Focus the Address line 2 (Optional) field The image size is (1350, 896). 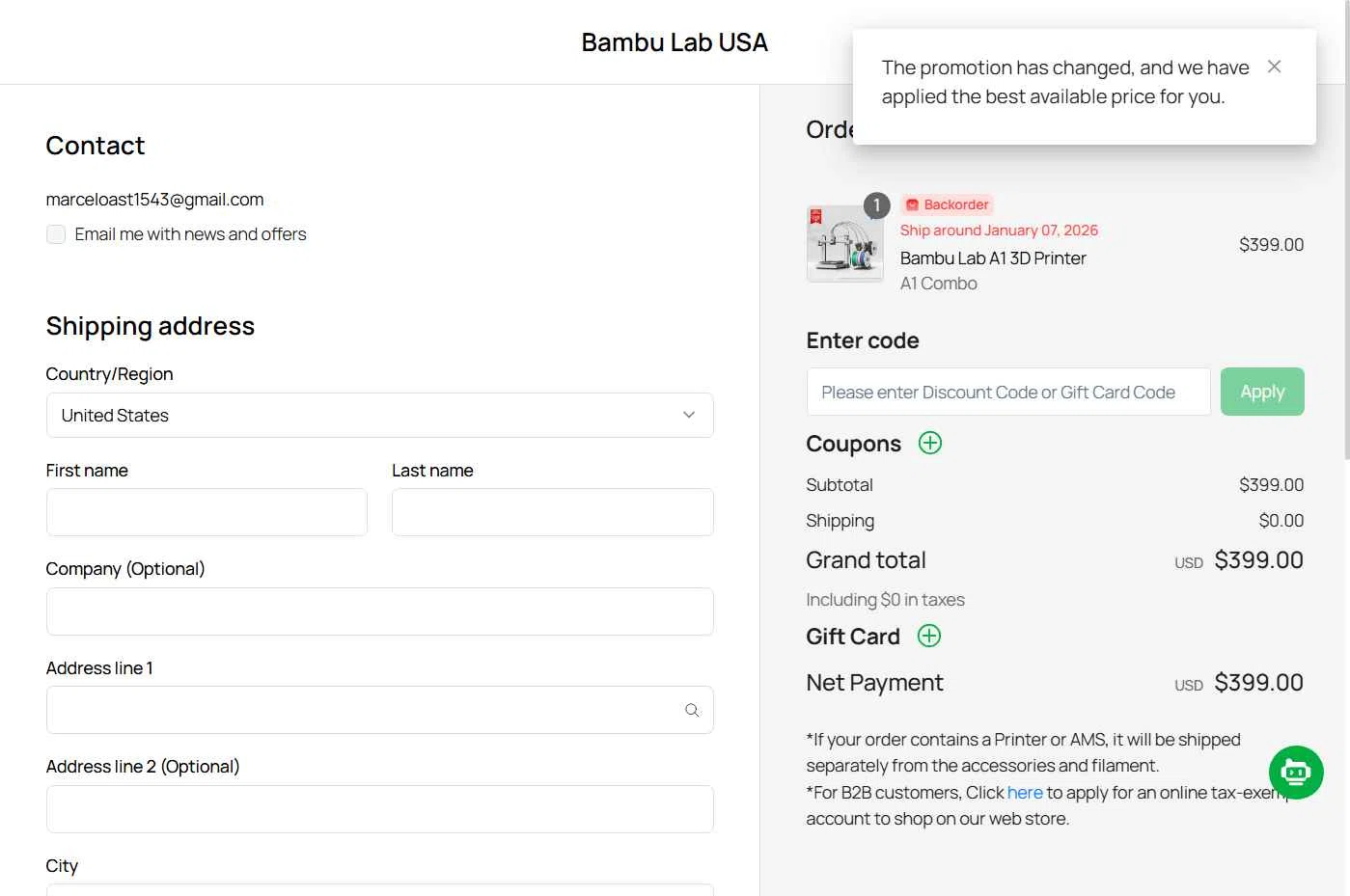point(380,809)
